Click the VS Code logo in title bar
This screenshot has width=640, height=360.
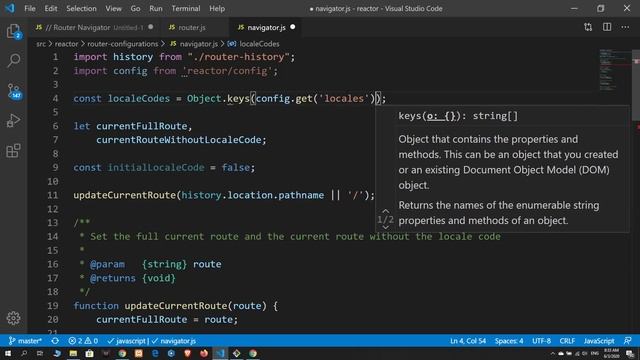pos(10,8)
